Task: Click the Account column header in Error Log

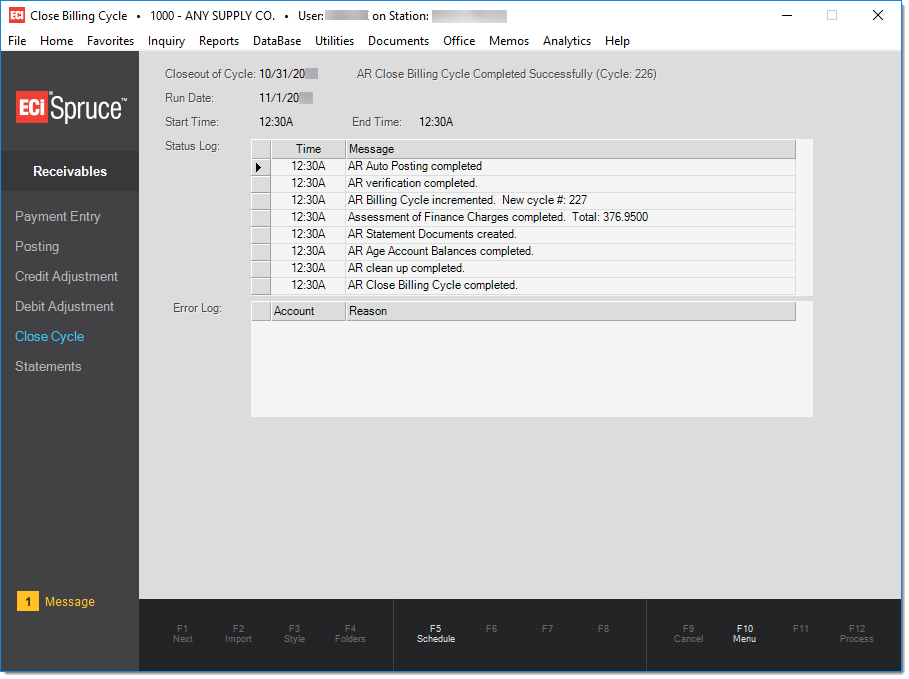Action: (x=308, y=311)
